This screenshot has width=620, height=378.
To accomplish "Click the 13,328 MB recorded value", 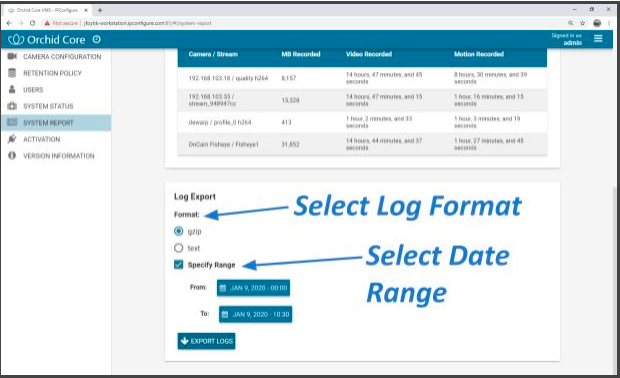I will coord(290,100).
